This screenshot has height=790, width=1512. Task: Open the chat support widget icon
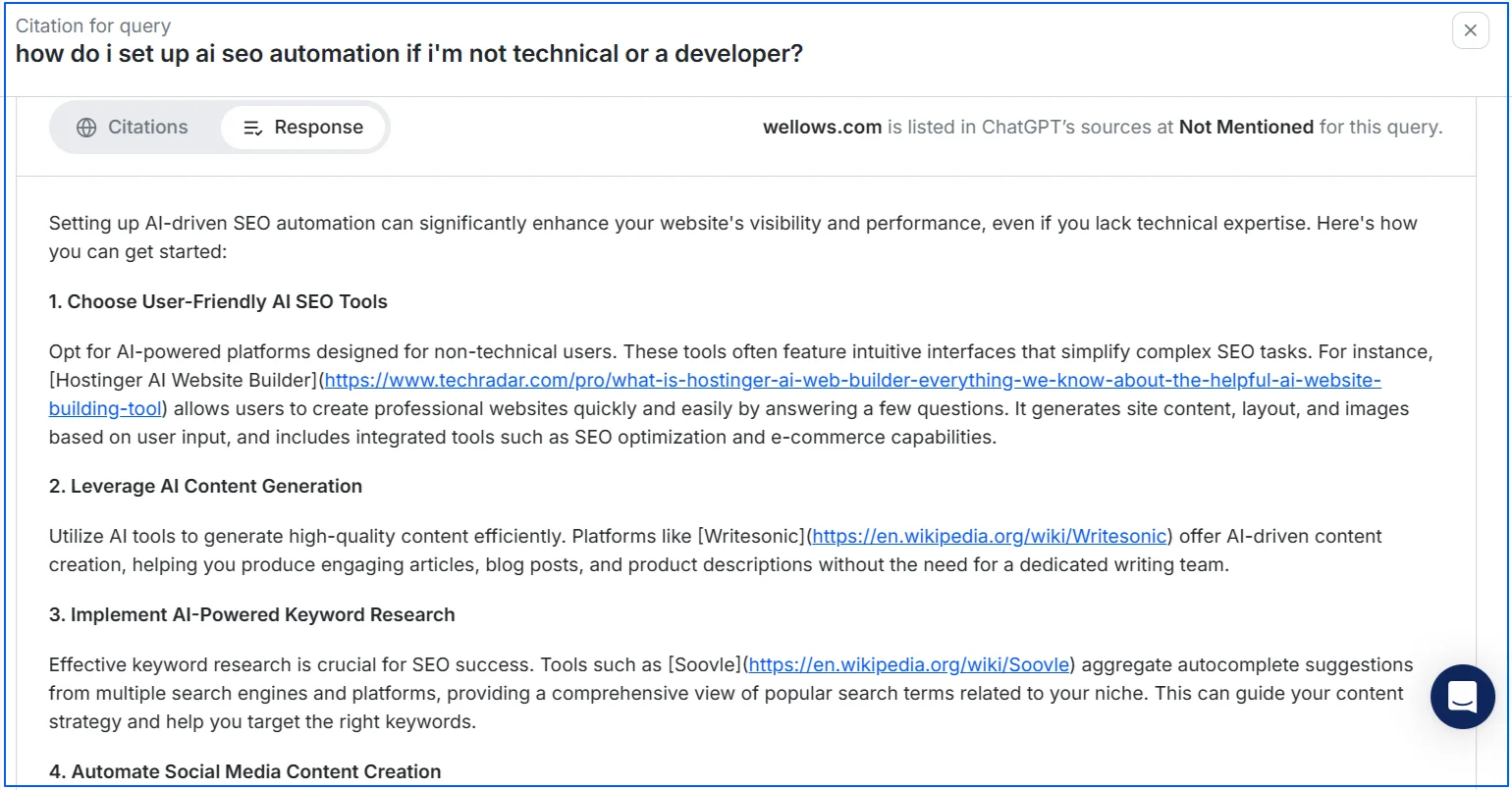pyautogui.click(x=1463, y=697)
